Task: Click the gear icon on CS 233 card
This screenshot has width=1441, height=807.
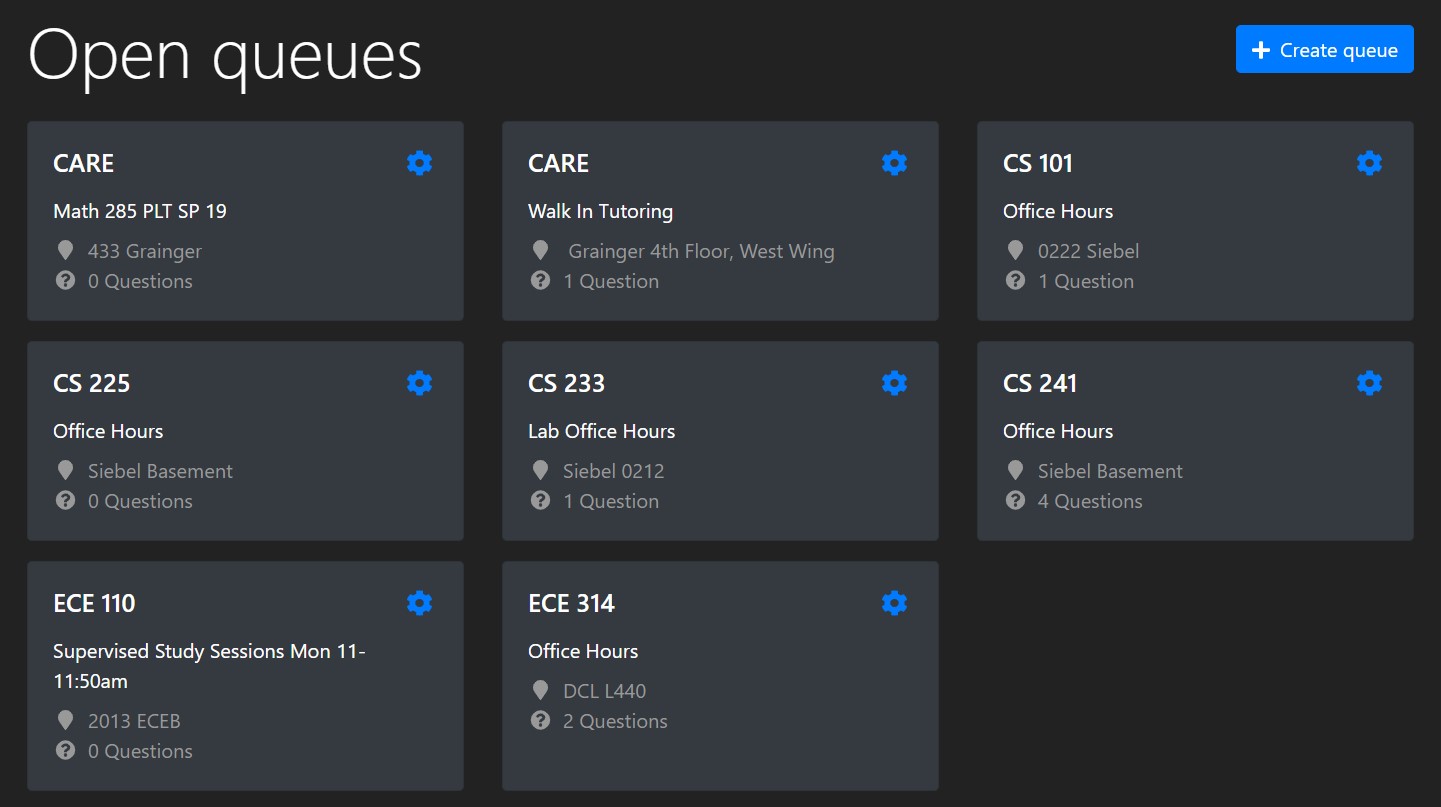Action: (895, 383)
